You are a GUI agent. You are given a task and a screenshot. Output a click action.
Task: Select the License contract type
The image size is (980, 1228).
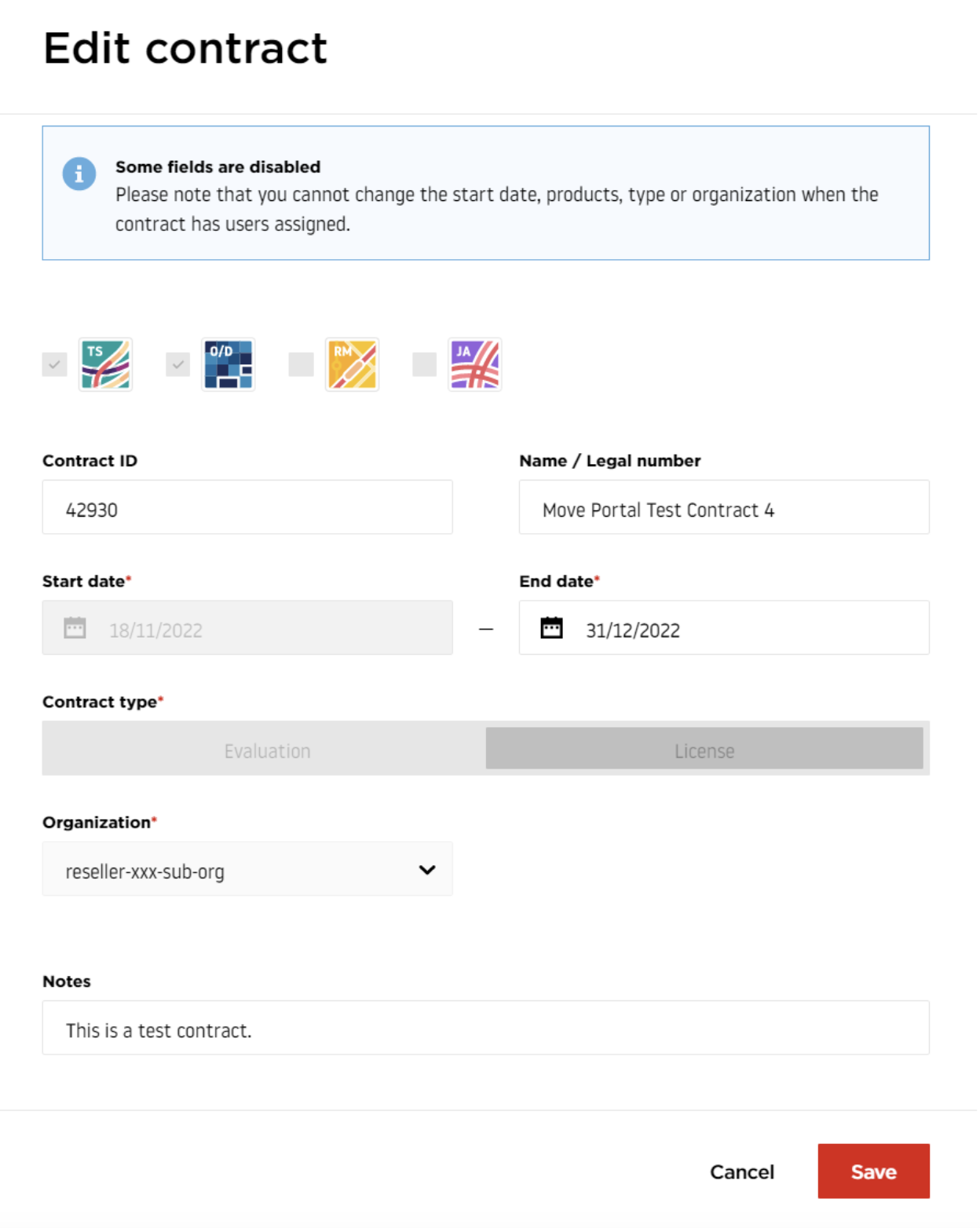(x=704, y=749)
